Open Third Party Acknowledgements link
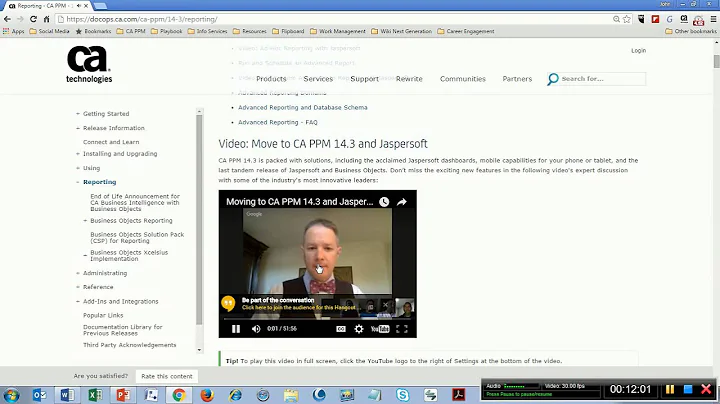 (129, 345)
